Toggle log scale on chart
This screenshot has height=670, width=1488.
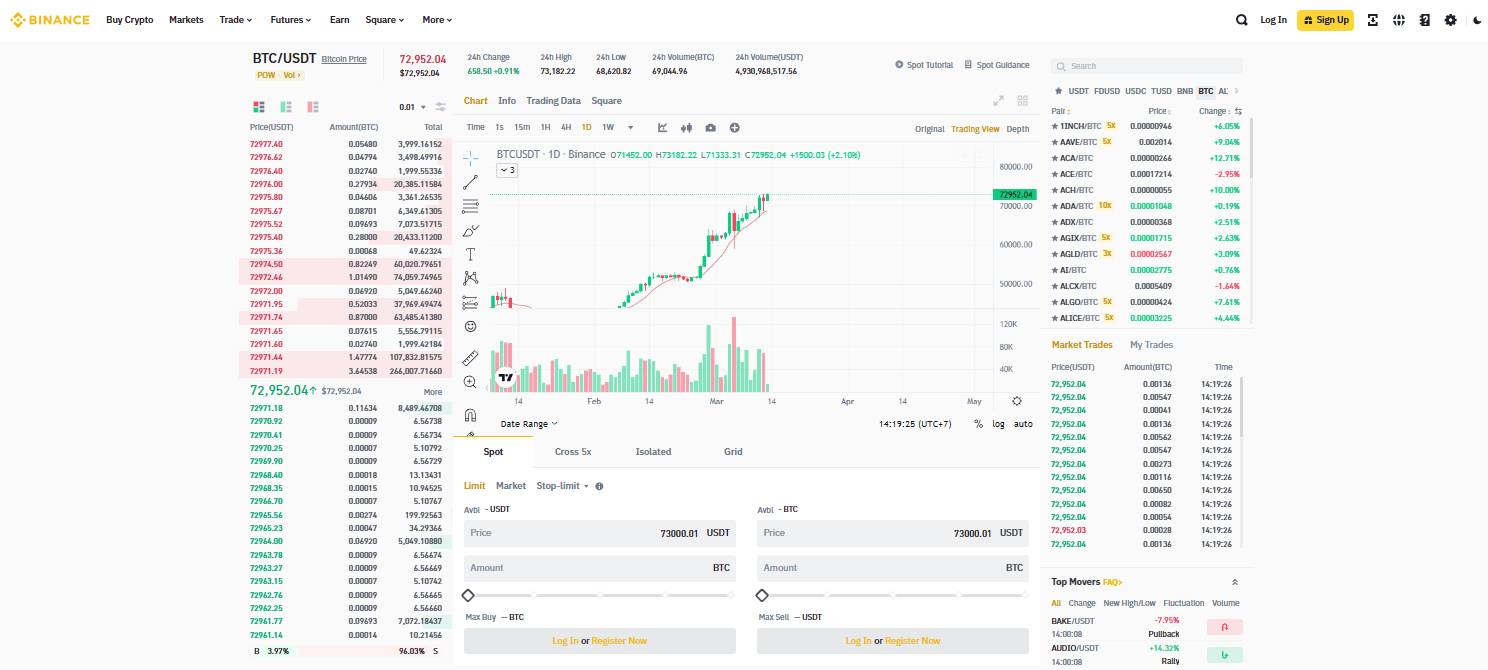[x=998, y=424]
